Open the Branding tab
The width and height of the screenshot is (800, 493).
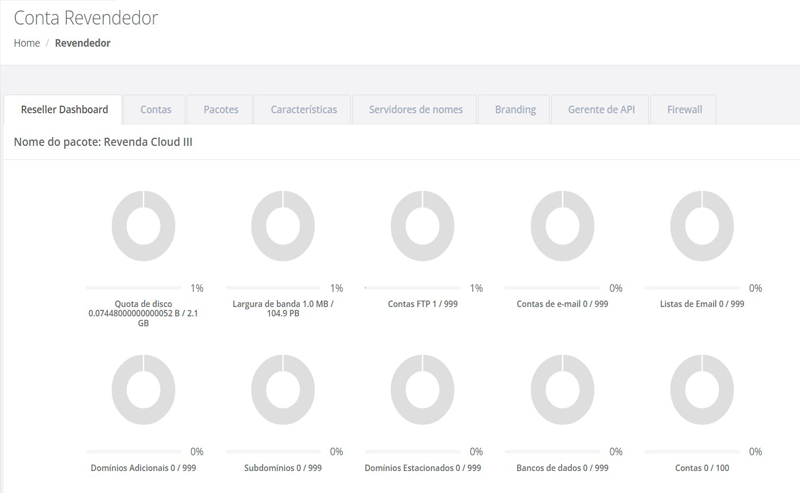[x=515, y=109]
